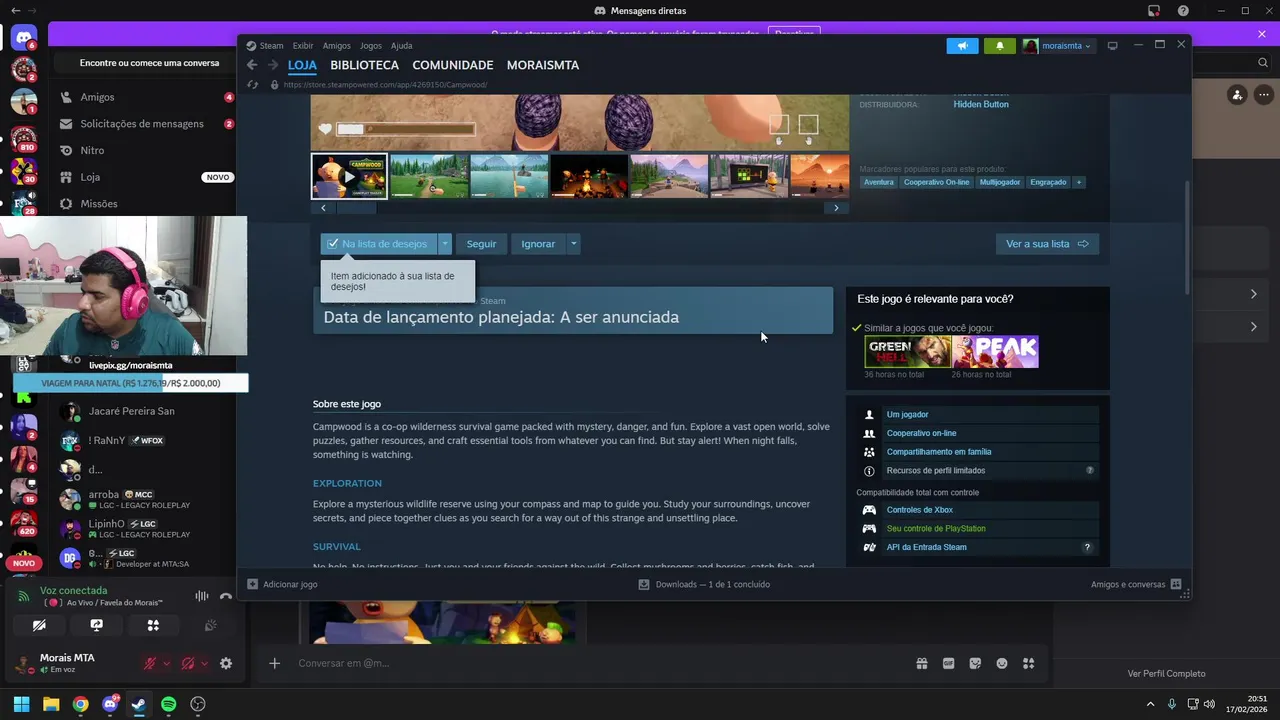This screenshot has height=720, width=1280.
Task: Open the Hidden Button publisher link
Action: [x=981, y=105]
